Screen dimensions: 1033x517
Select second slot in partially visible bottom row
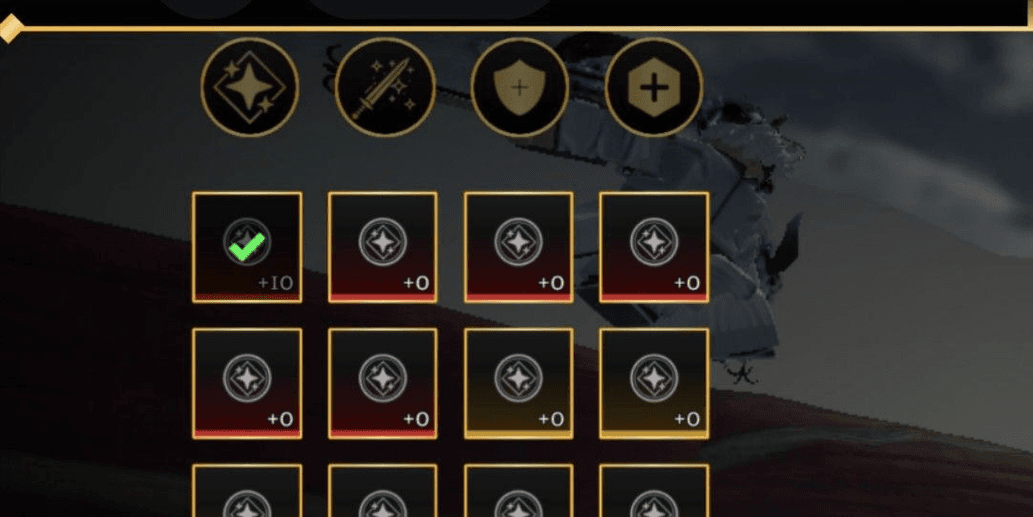pyautogui.click(x=383, y=491)
